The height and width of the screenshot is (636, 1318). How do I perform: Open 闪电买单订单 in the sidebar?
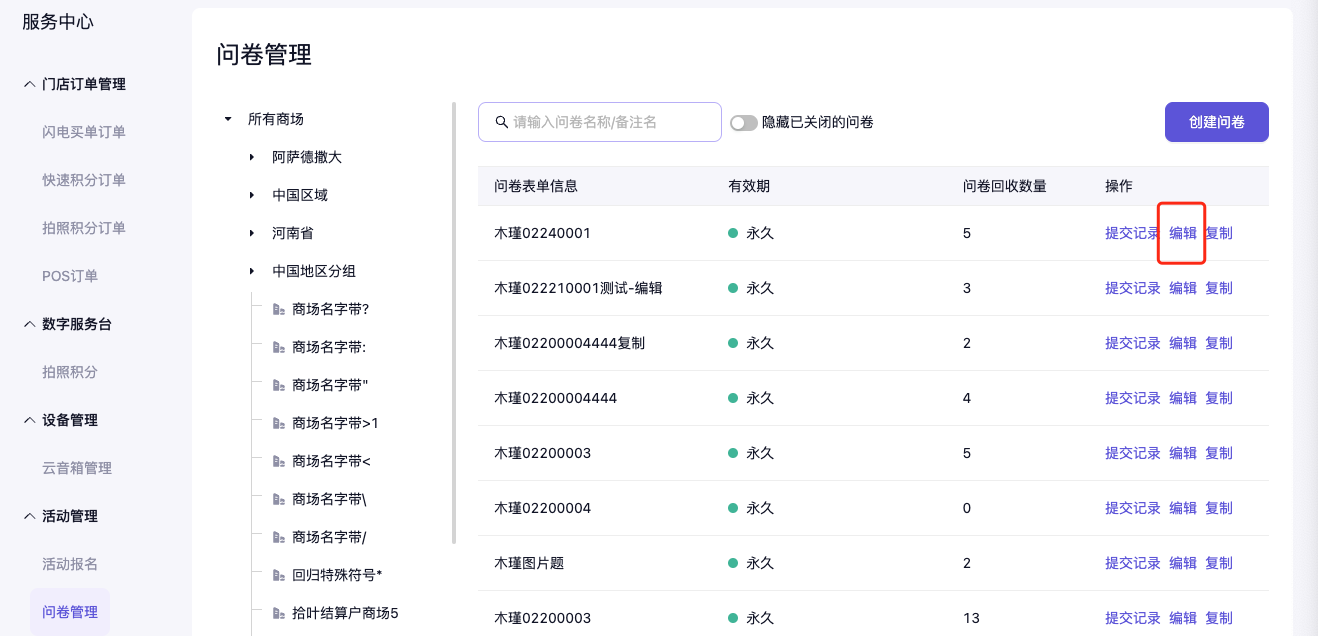point(84,132)
